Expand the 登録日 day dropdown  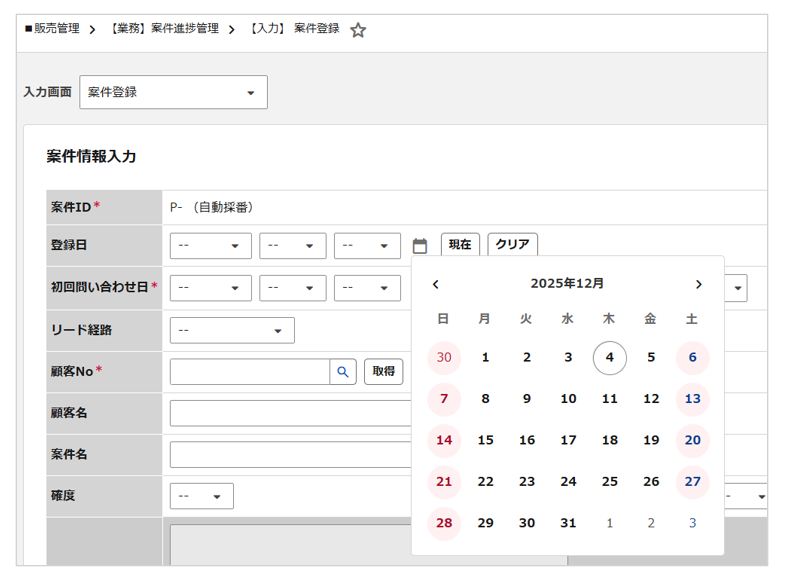(x=367, y=245)
